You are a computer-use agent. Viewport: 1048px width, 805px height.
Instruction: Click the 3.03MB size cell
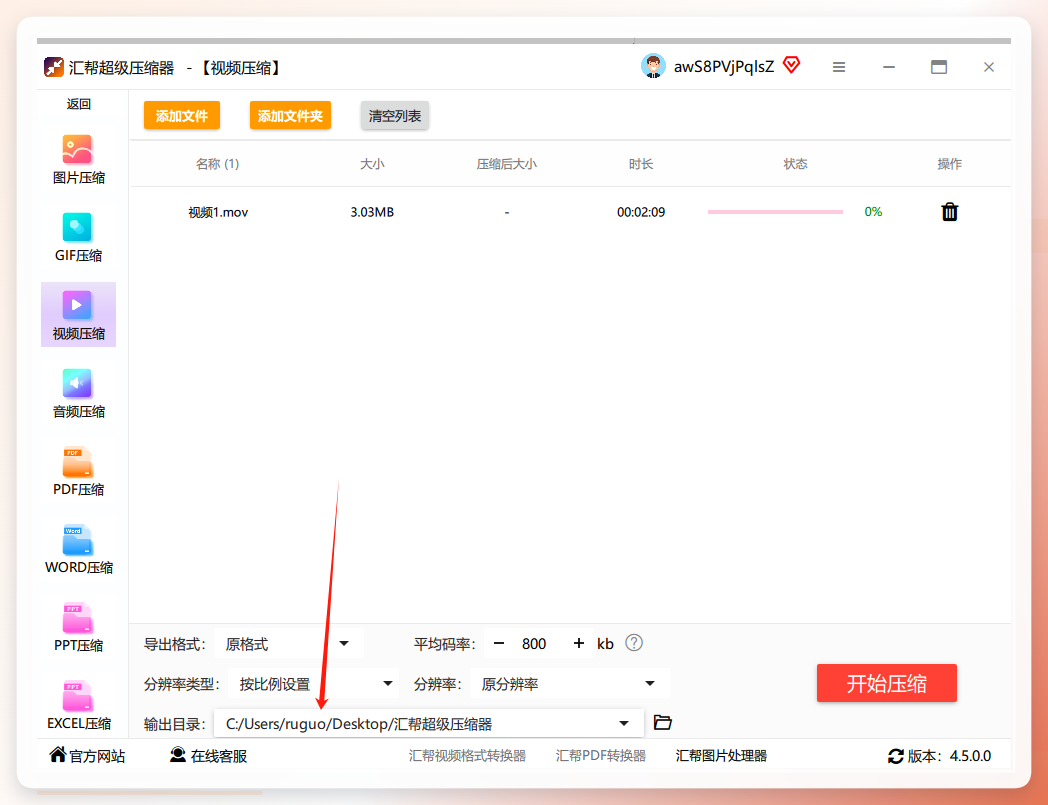click(372, 212)
